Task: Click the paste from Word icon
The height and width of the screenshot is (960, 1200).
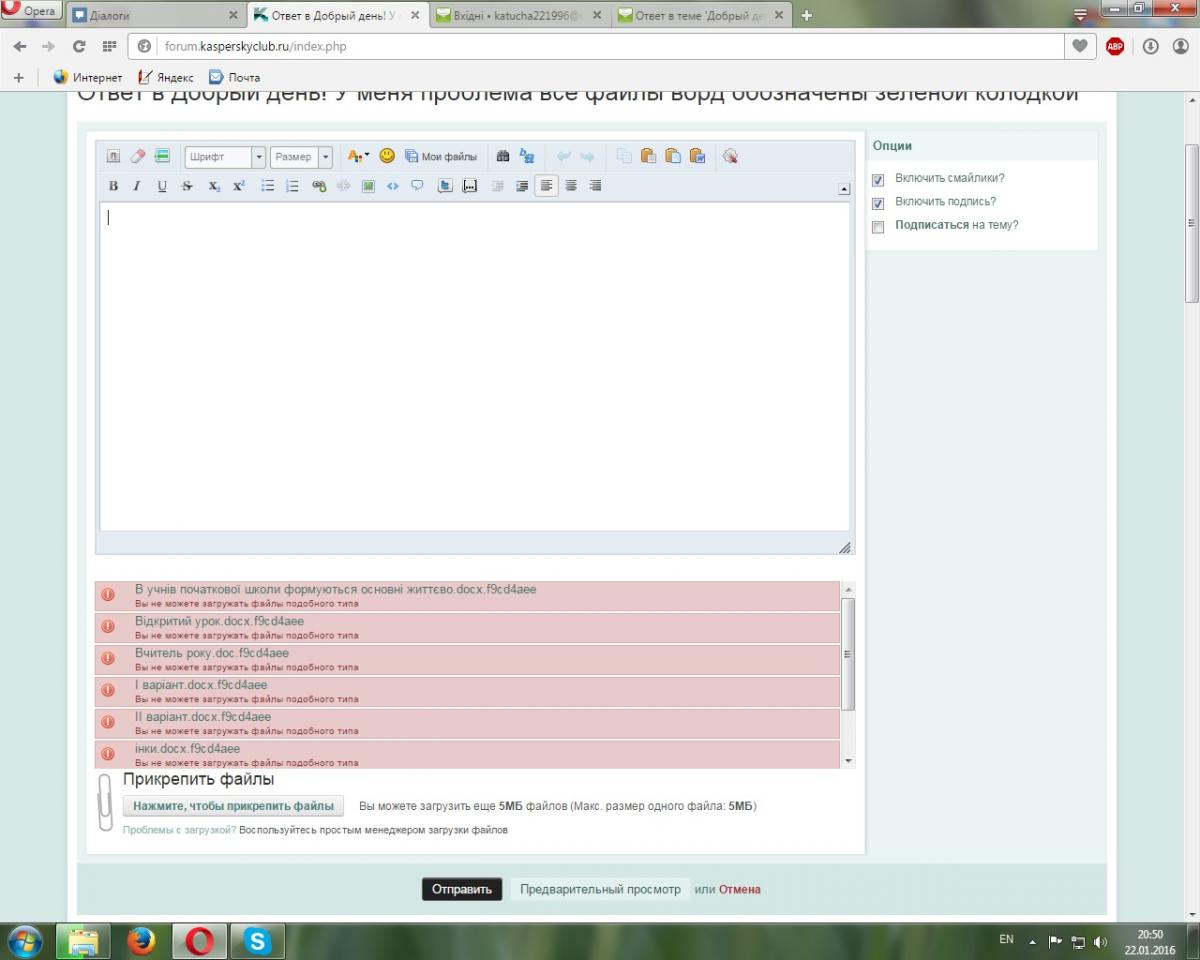Action: tap(698, 156)
